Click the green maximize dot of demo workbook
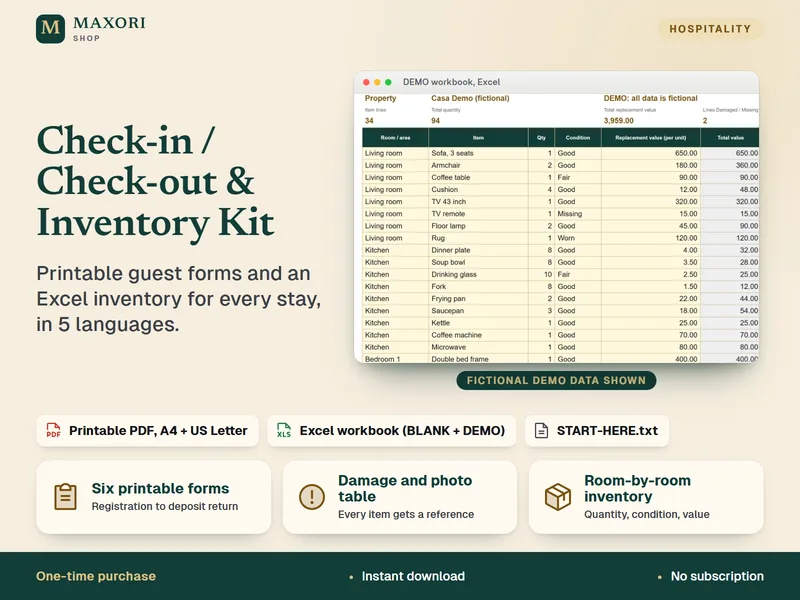Image resolution: width=800 pixels, height=600 pixels. point(388,82)
